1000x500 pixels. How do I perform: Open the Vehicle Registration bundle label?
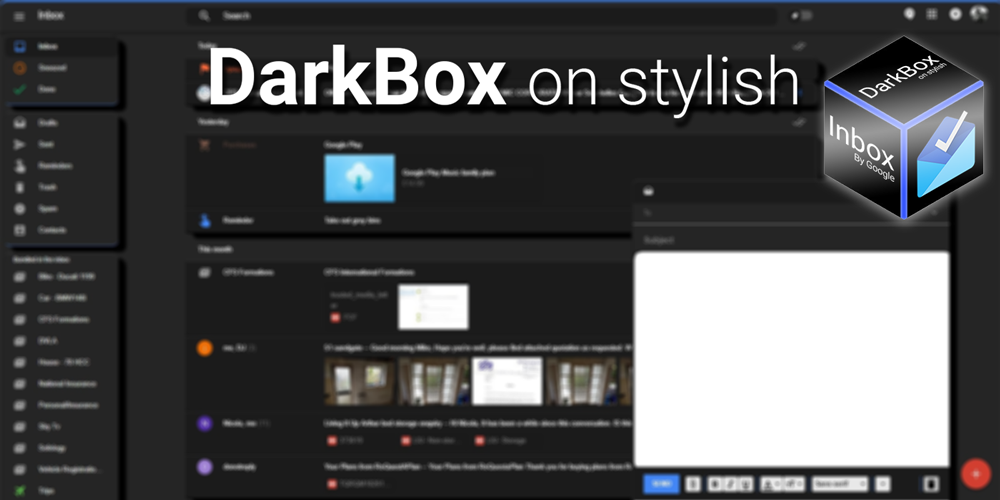coord(62,469)
